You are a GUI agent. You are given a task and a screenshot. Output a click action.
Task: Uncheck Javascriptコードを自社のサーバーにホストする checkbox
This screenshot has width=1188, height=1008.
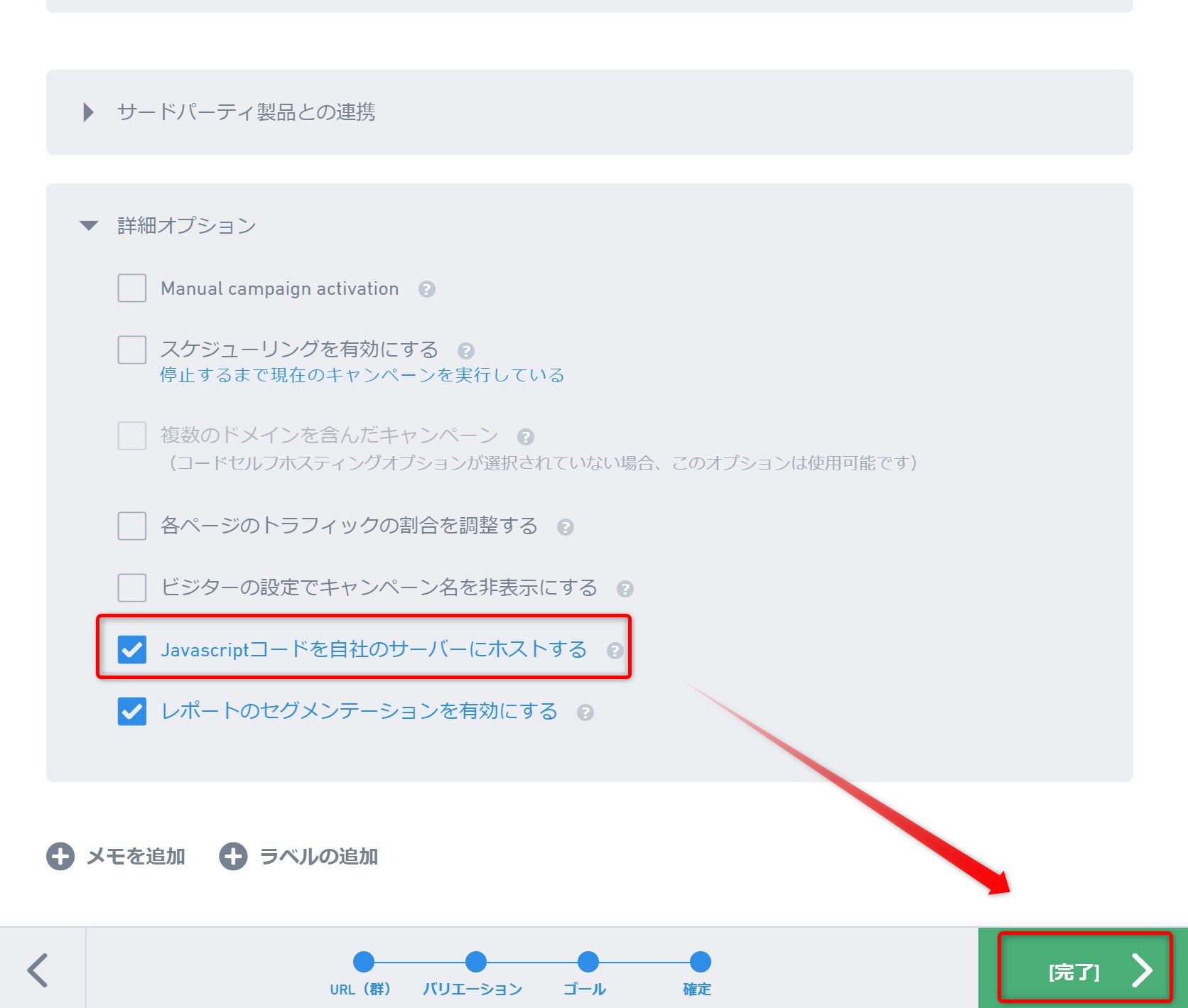pos(132,649)
